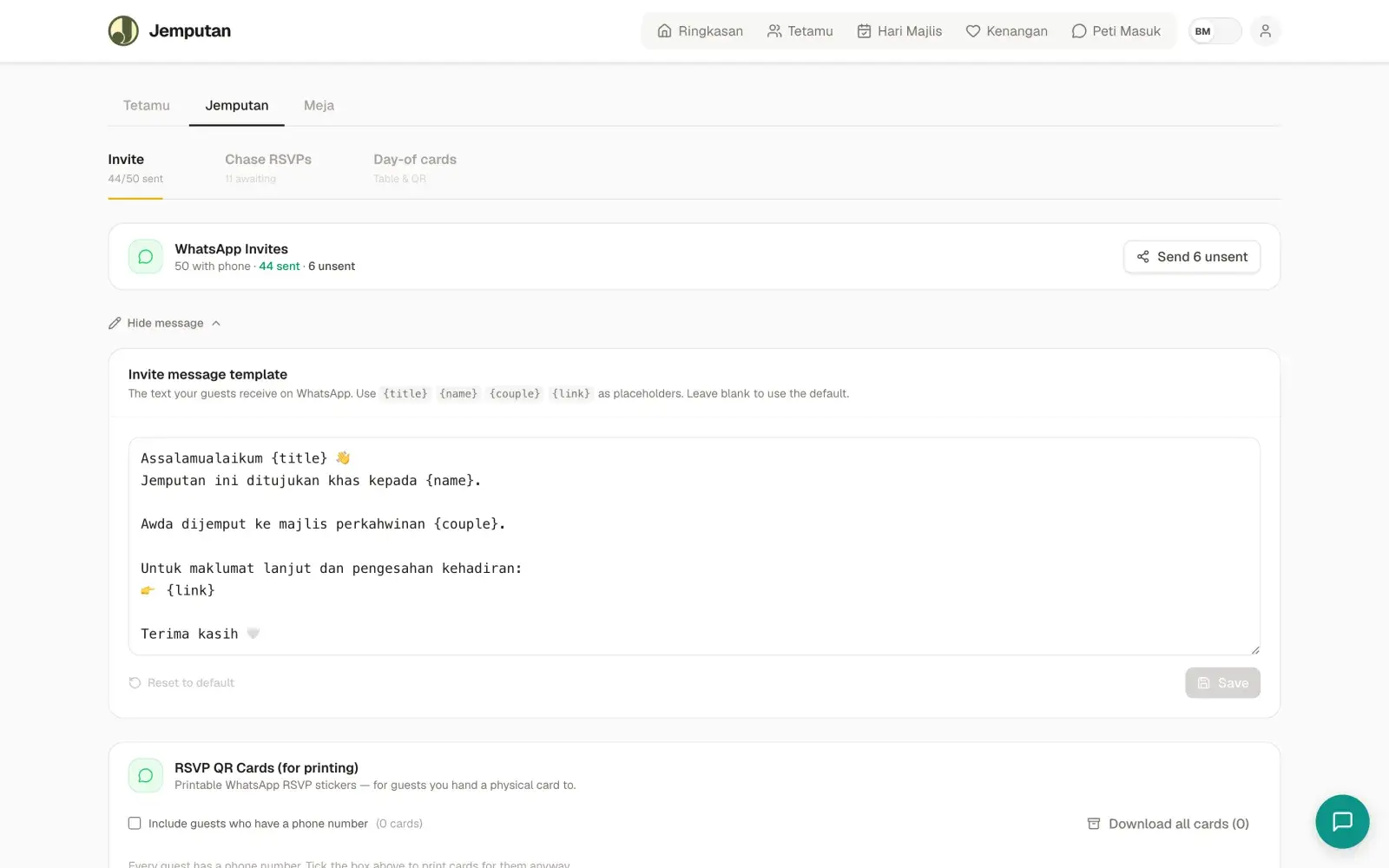Open the Hari Majlis page
Screen dimensions: 1389x868
[x=899, y=31]
